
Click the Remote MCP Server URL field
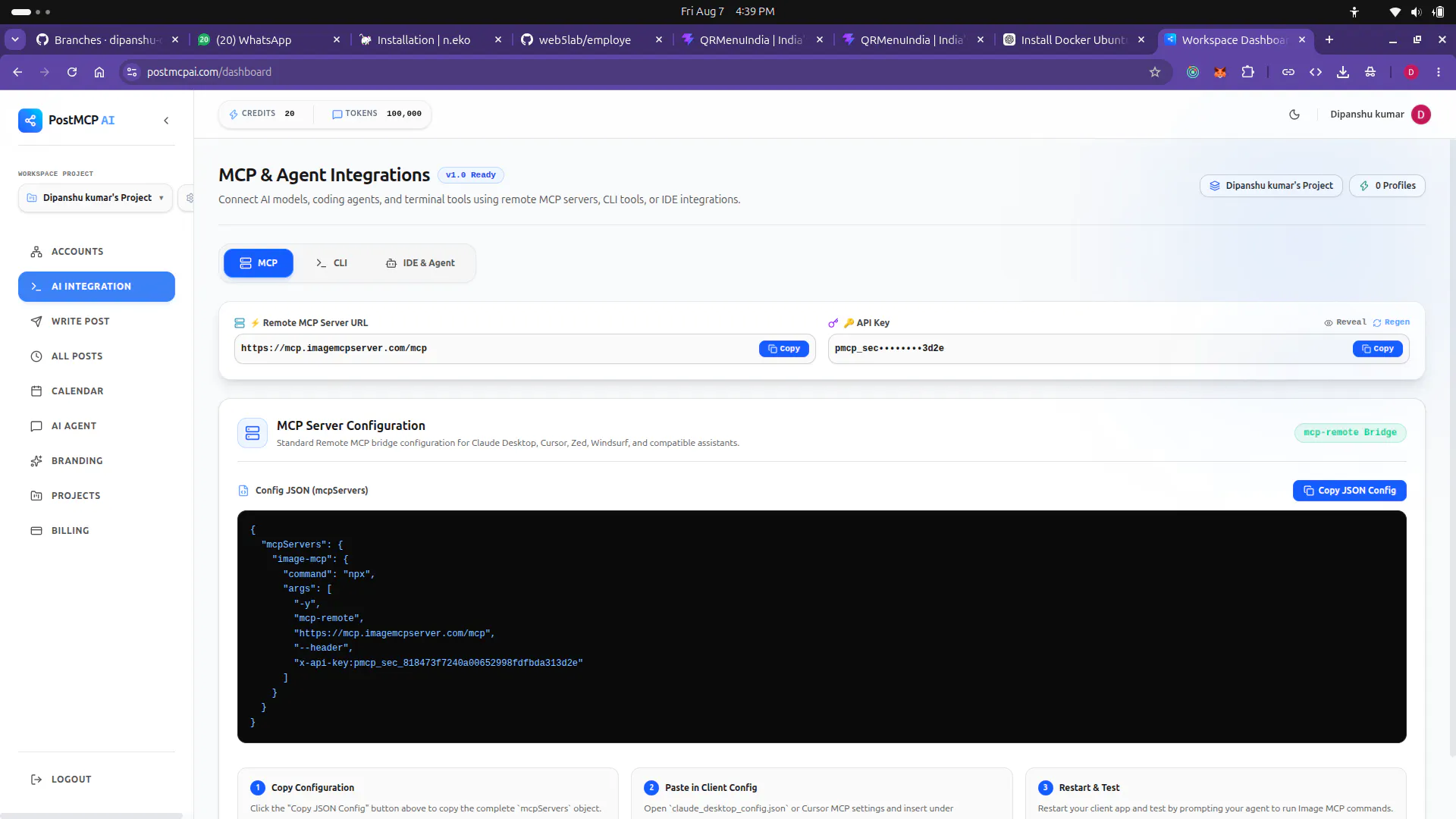click(x=525, y=349)
